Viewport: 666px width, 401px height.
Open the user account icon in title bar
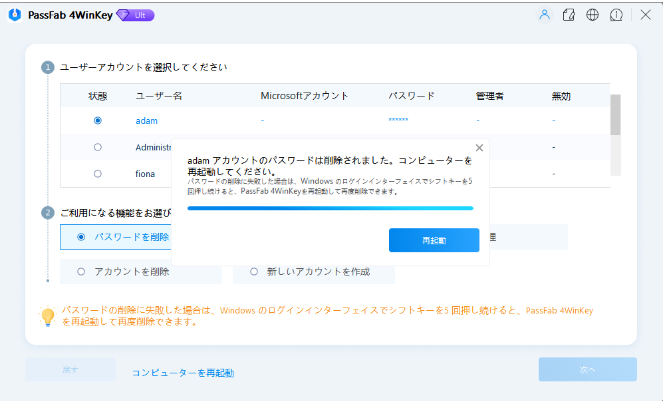(545, 15)
